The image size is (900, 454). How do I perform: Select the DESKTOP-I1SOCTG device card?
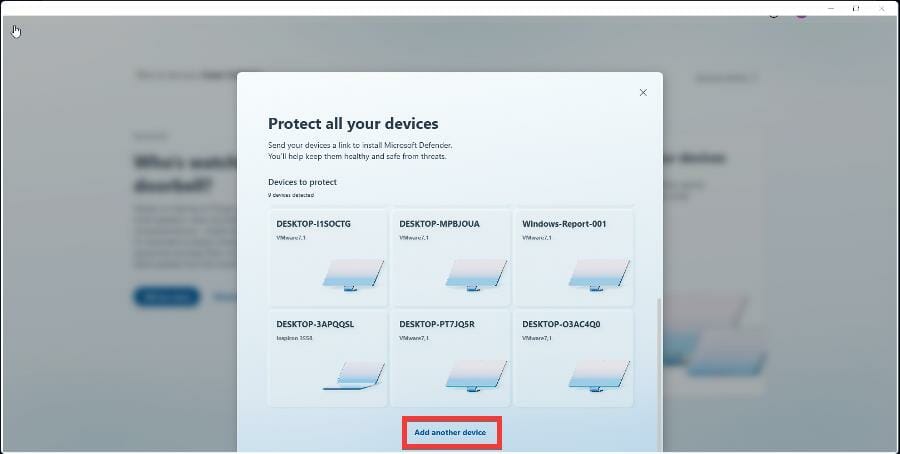(x=328, y=258)
